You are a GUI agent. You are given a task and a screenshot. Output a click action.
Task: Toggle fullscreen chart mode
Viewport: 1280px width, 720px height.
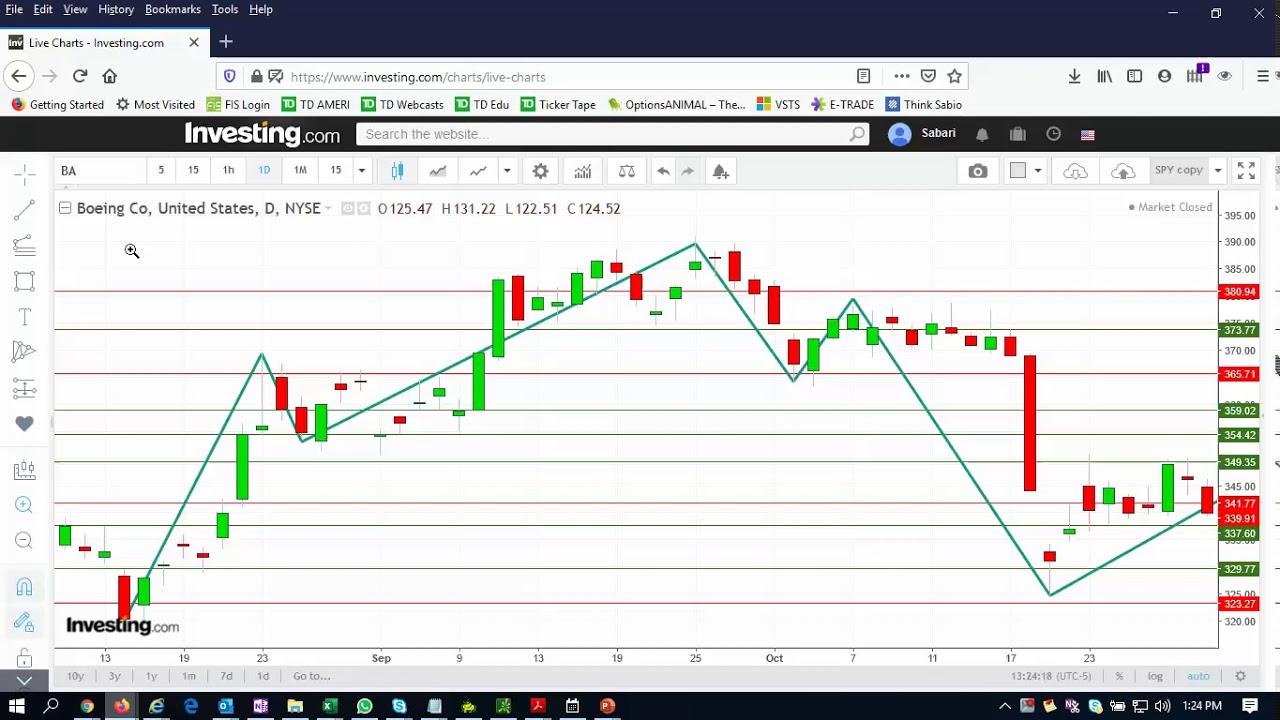(1246, 171)
